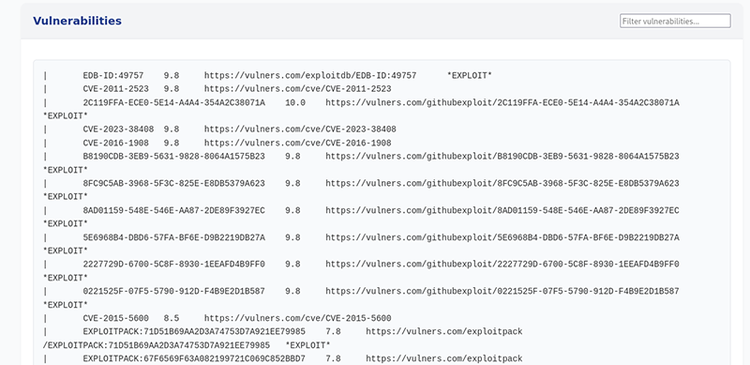
Task: Click the vulners.com/cve/CVE-2011-2523 URL
Action: 298,89
